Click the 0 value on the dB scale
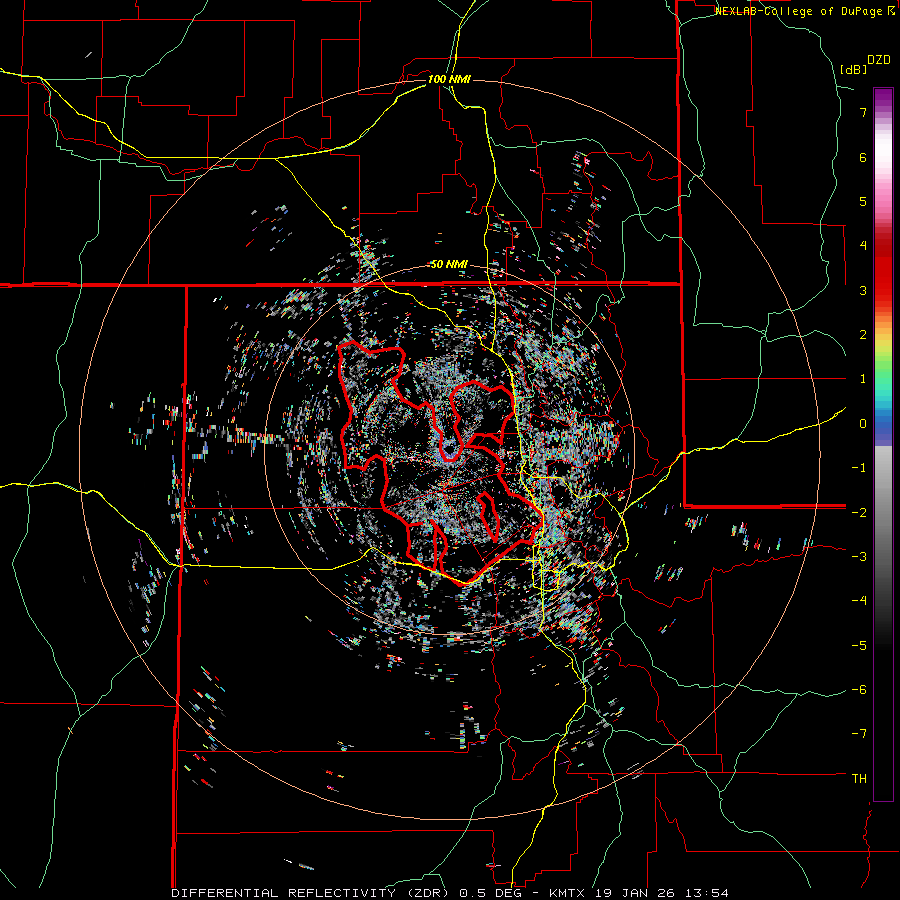The image size is (900, 900). 863,424
